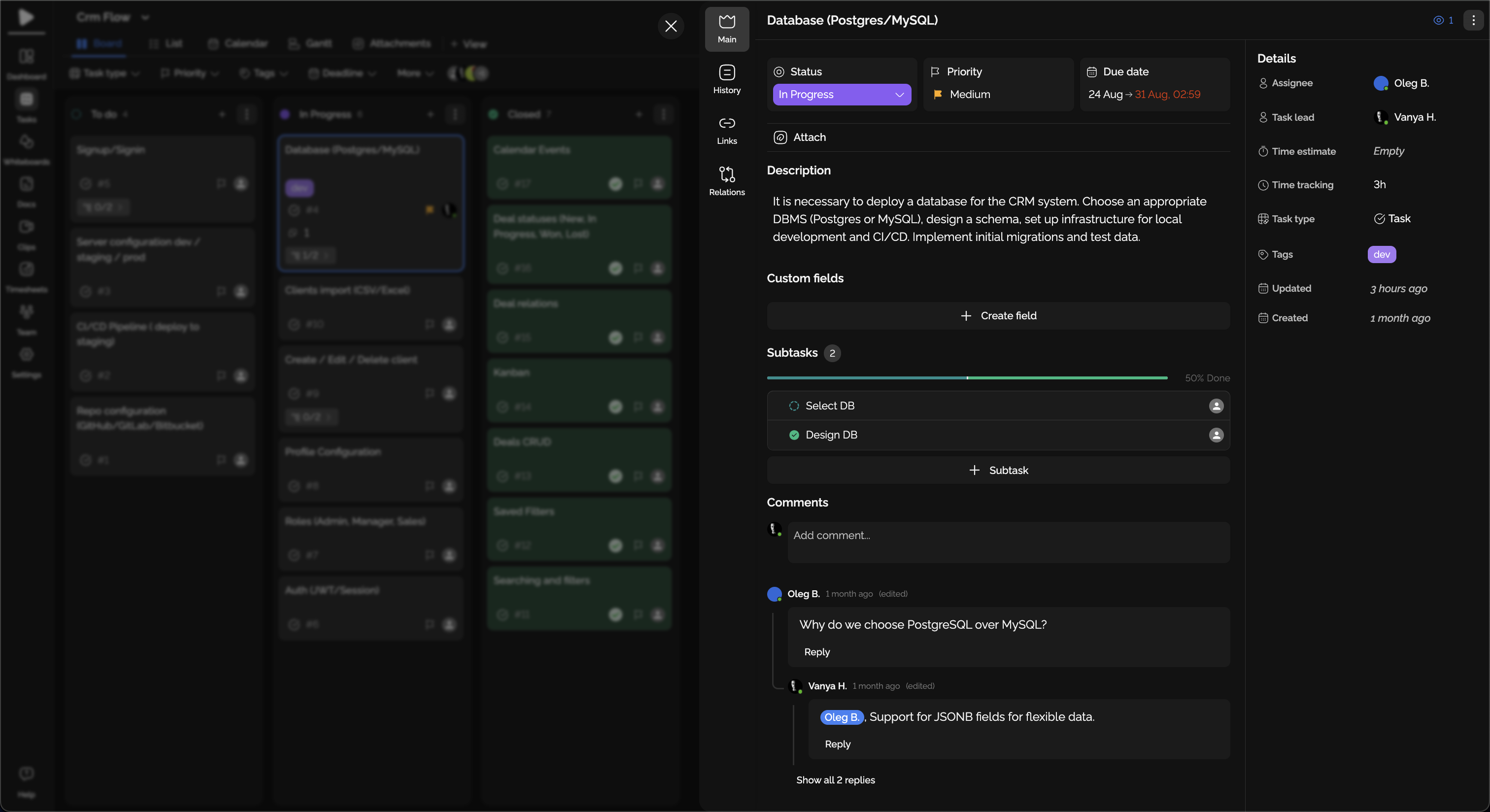Image resolution: width=1490 pixels, height=812 pixels.
Task: Click the Select DB assignee avatar icon
Action: 1216,406
